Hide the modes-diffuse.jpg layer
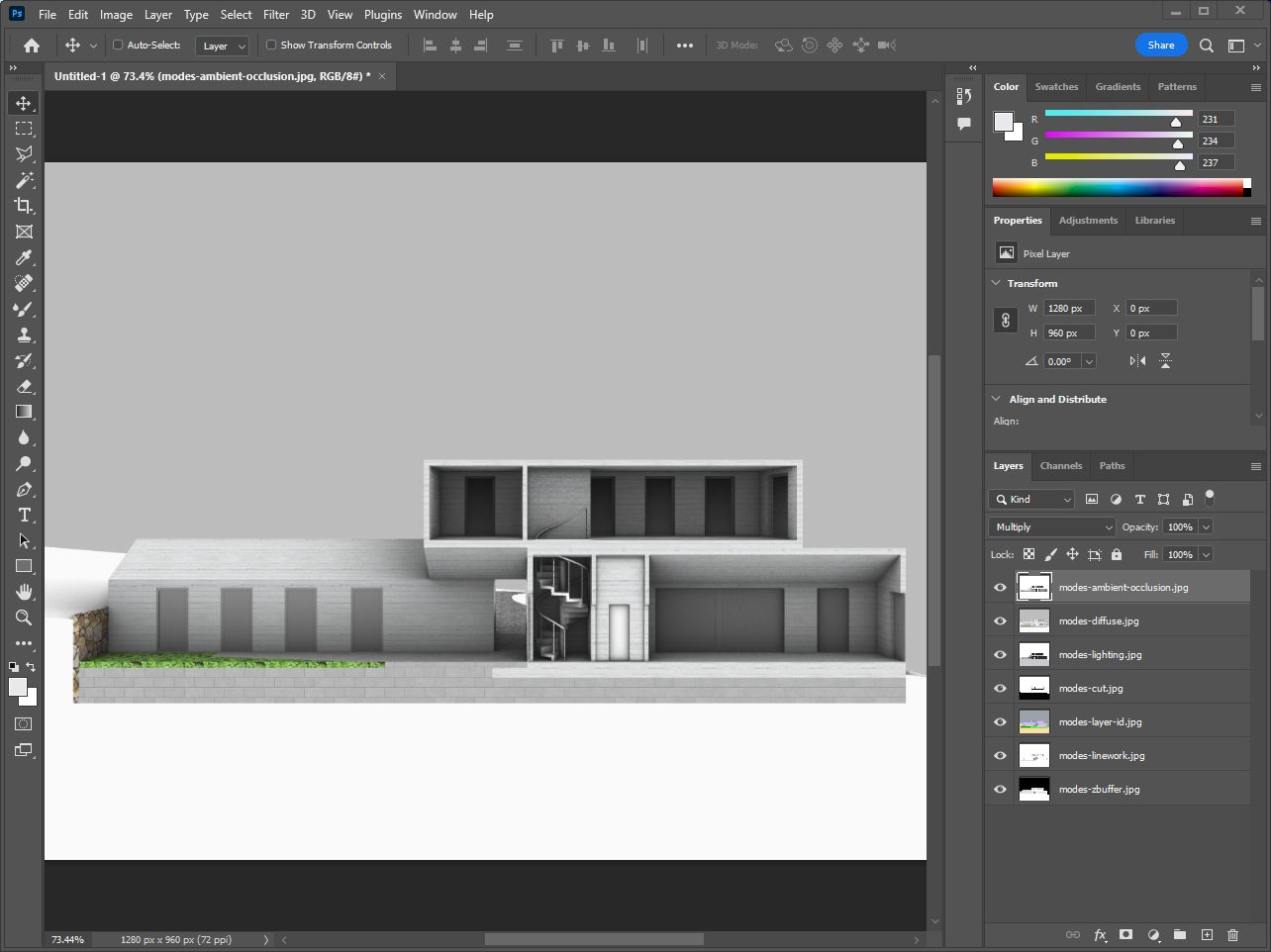Viewport: 1271px width, 952px height. tap(1000, 621)
